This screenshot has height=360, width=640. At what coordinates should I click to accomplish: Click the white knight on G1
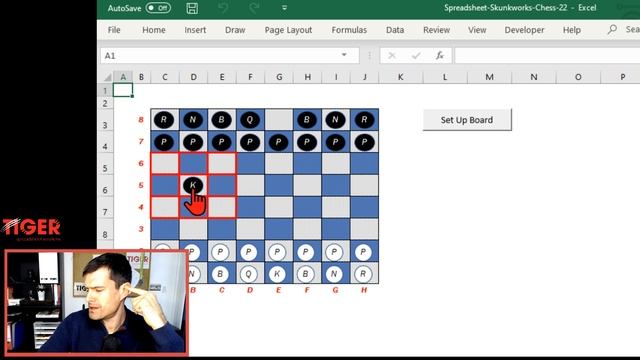coord(334,273)
